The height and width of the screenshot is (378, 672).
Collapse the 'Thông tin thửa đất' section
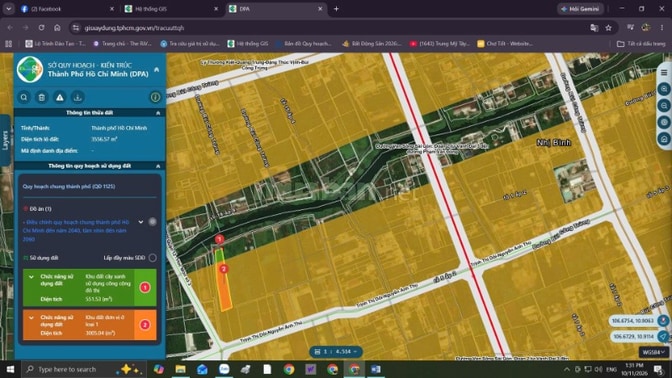[158, 113]
